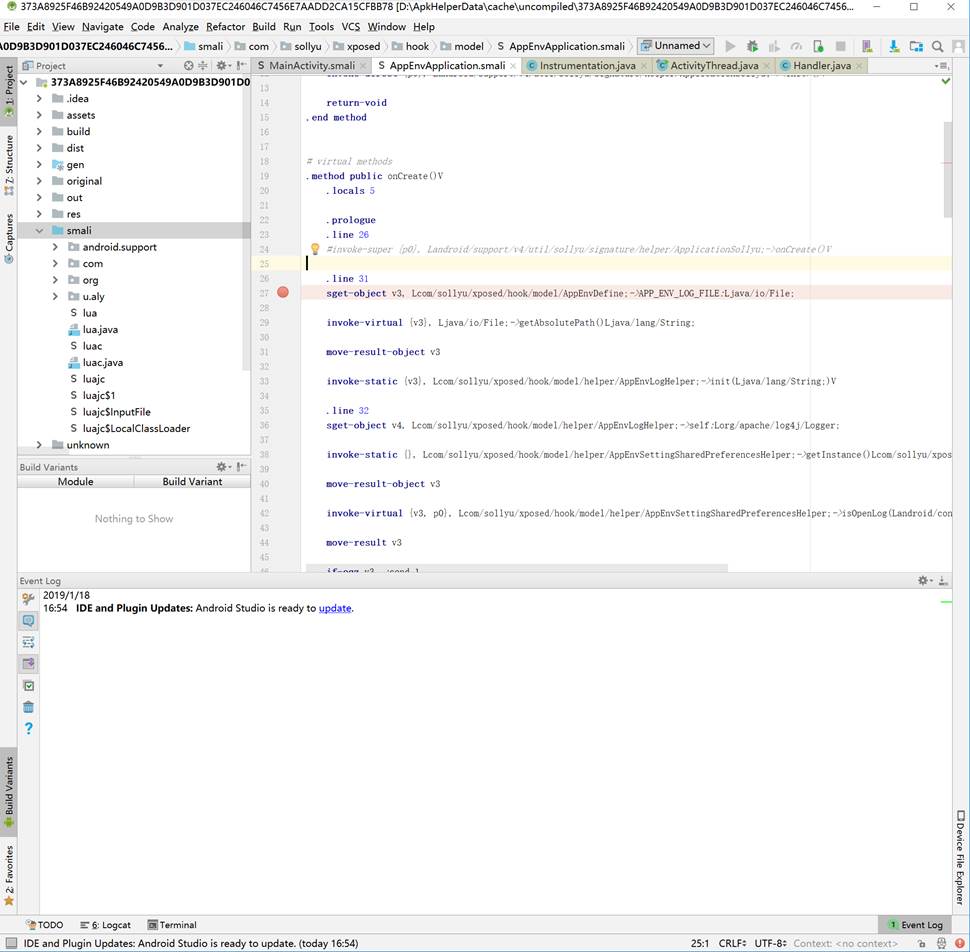Toggle soft-wrap button in Event Log
Image resolution: width=970 pixels, height=952 pixels.
(28, 642)
